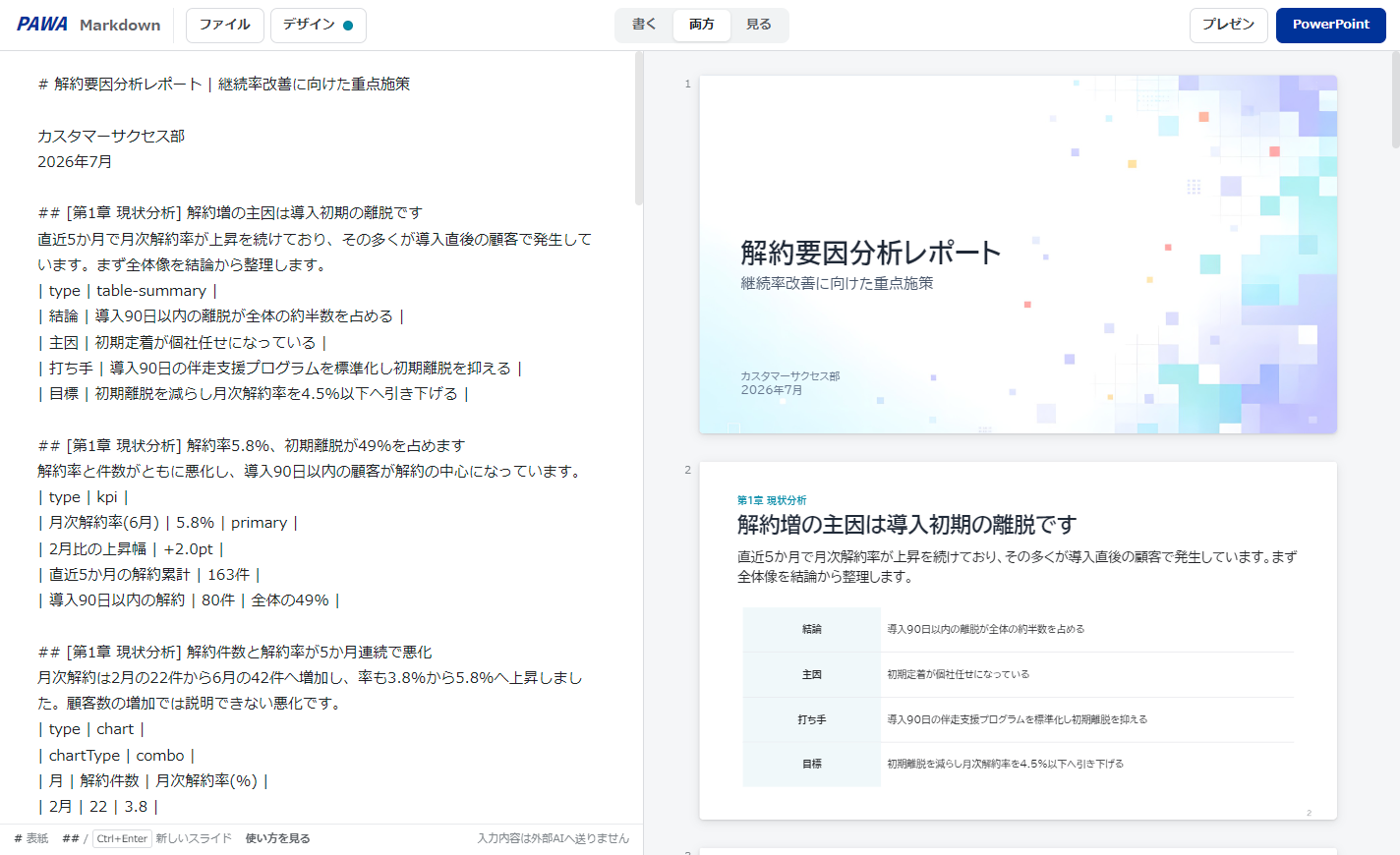Start presentation with プレゼン button

(x=1228, y=25)
